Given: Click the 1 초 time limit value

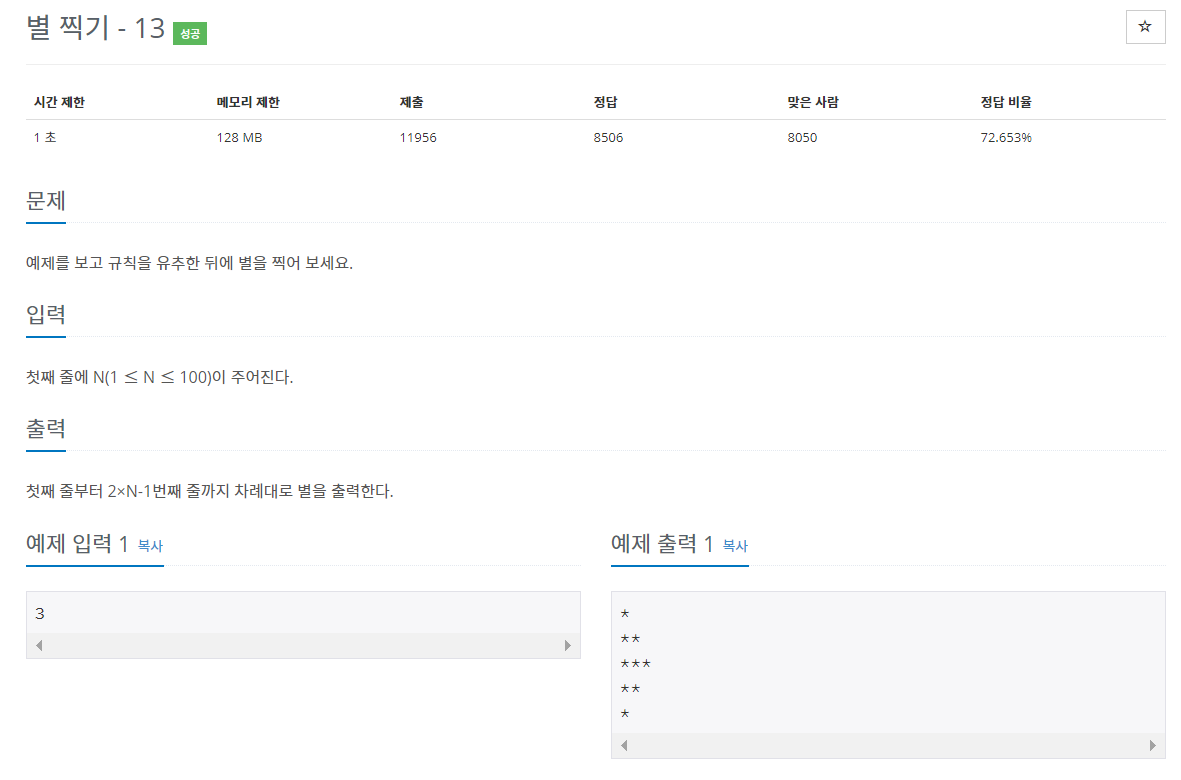Looking at the screenshot, I should pyautogui.click(x=45, y=138).
